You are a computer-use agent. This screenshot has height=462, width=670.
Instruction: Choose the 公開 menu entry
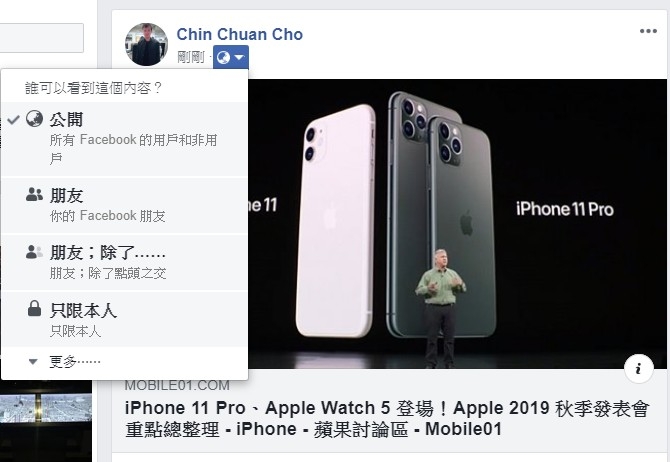(124, 139)
